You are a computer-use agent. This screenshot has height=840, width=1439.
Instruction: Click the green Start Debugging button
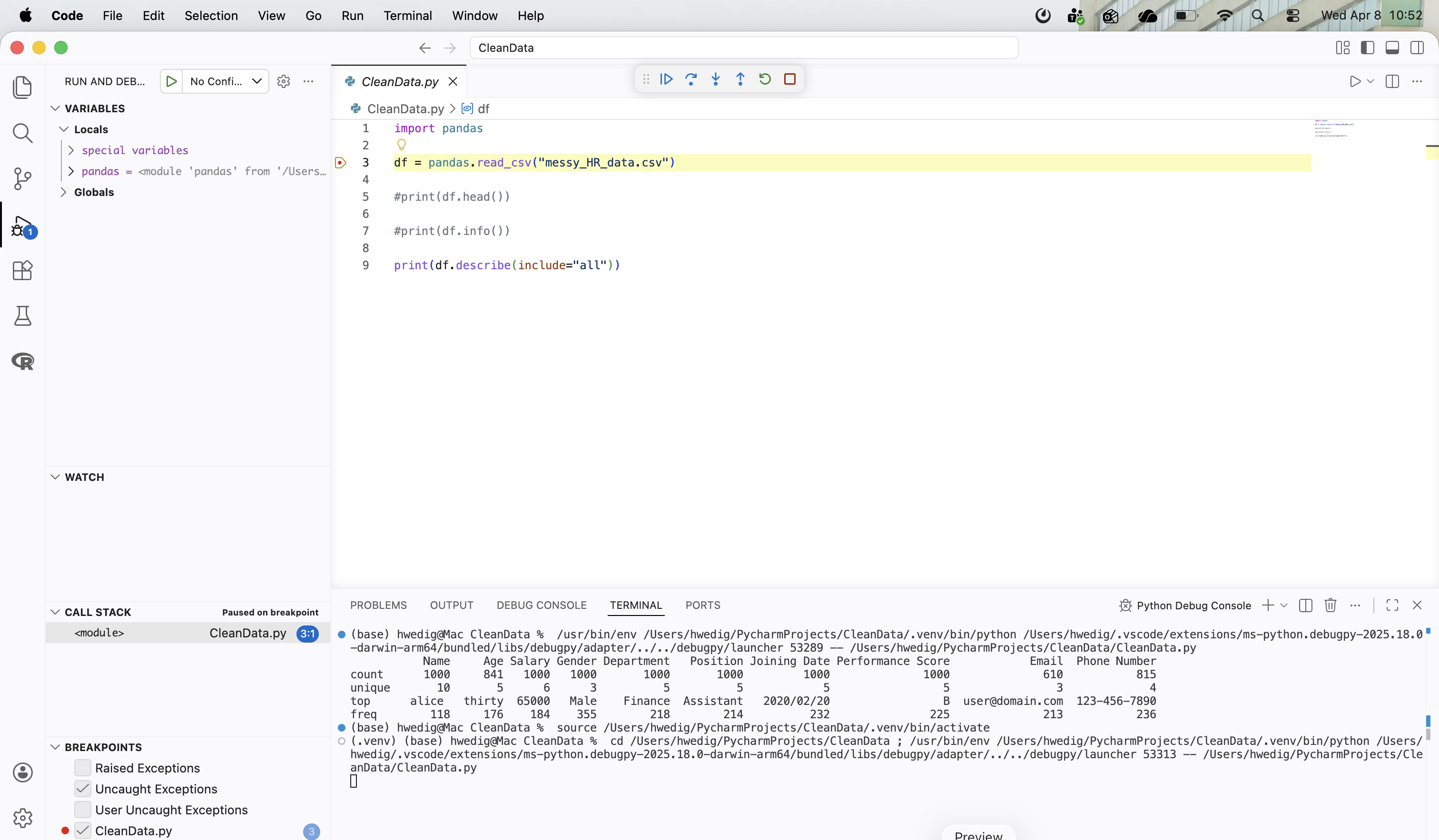tap(171, 82)
